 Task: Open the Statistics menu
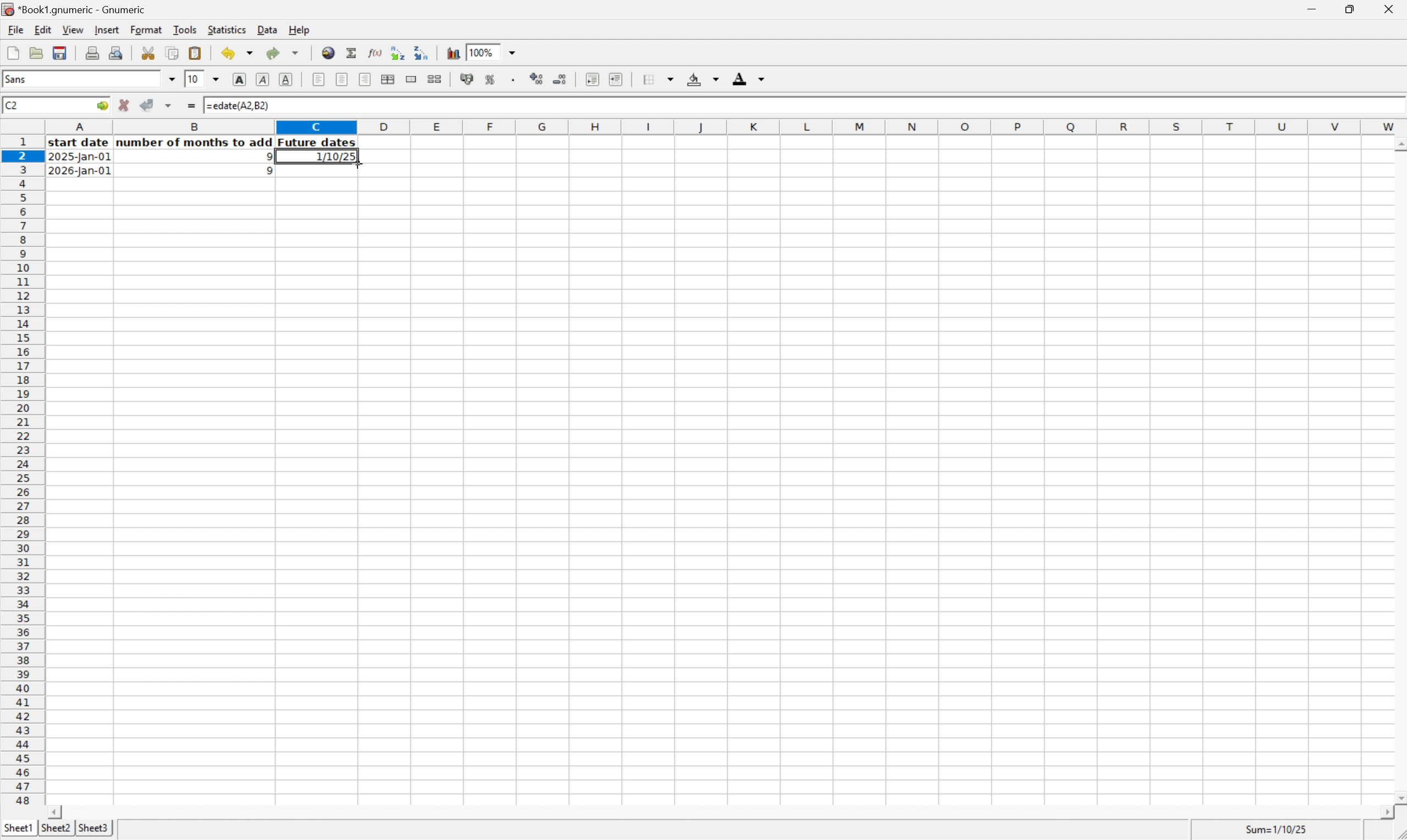[x=227, y=30]
